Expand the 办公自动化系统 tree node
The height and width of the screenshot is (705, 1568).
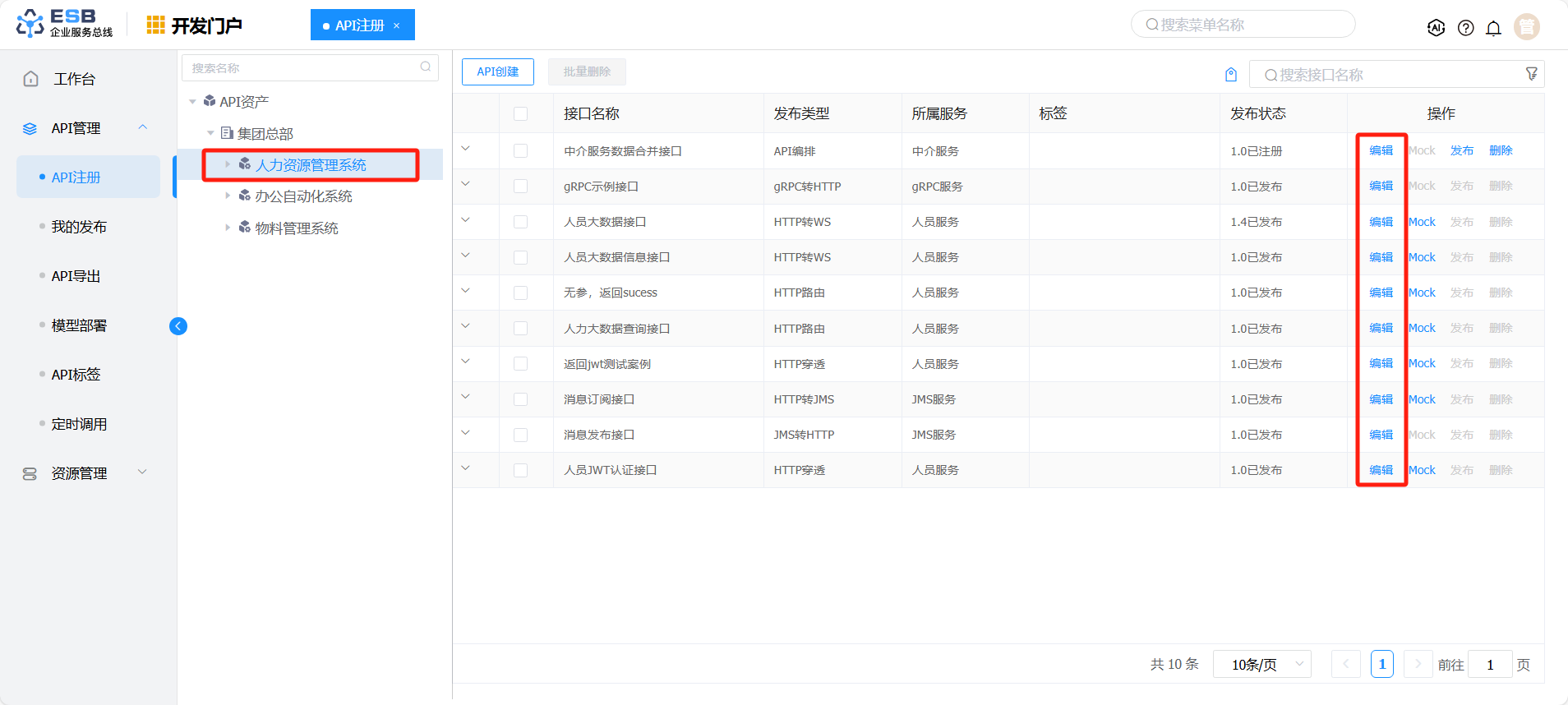(228, 196)
